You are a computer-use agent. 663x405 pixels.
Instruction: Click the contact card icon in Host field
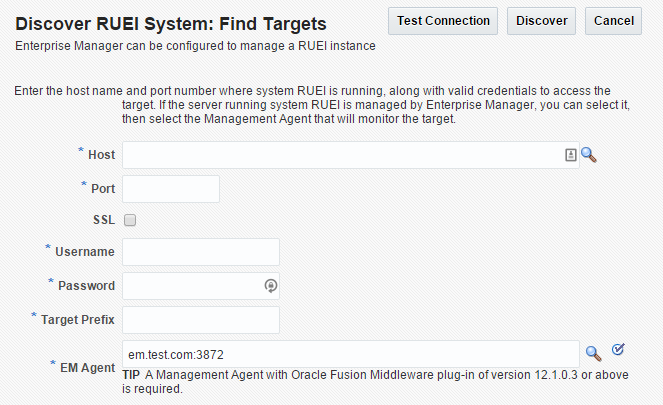(570, 155)
